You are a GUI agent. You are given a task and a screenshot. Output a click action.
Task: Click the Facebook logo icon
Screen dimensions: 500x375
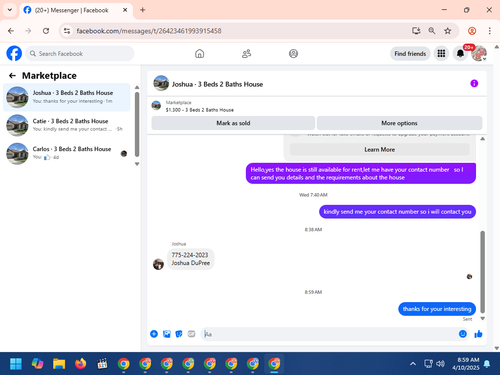(14, 53)
